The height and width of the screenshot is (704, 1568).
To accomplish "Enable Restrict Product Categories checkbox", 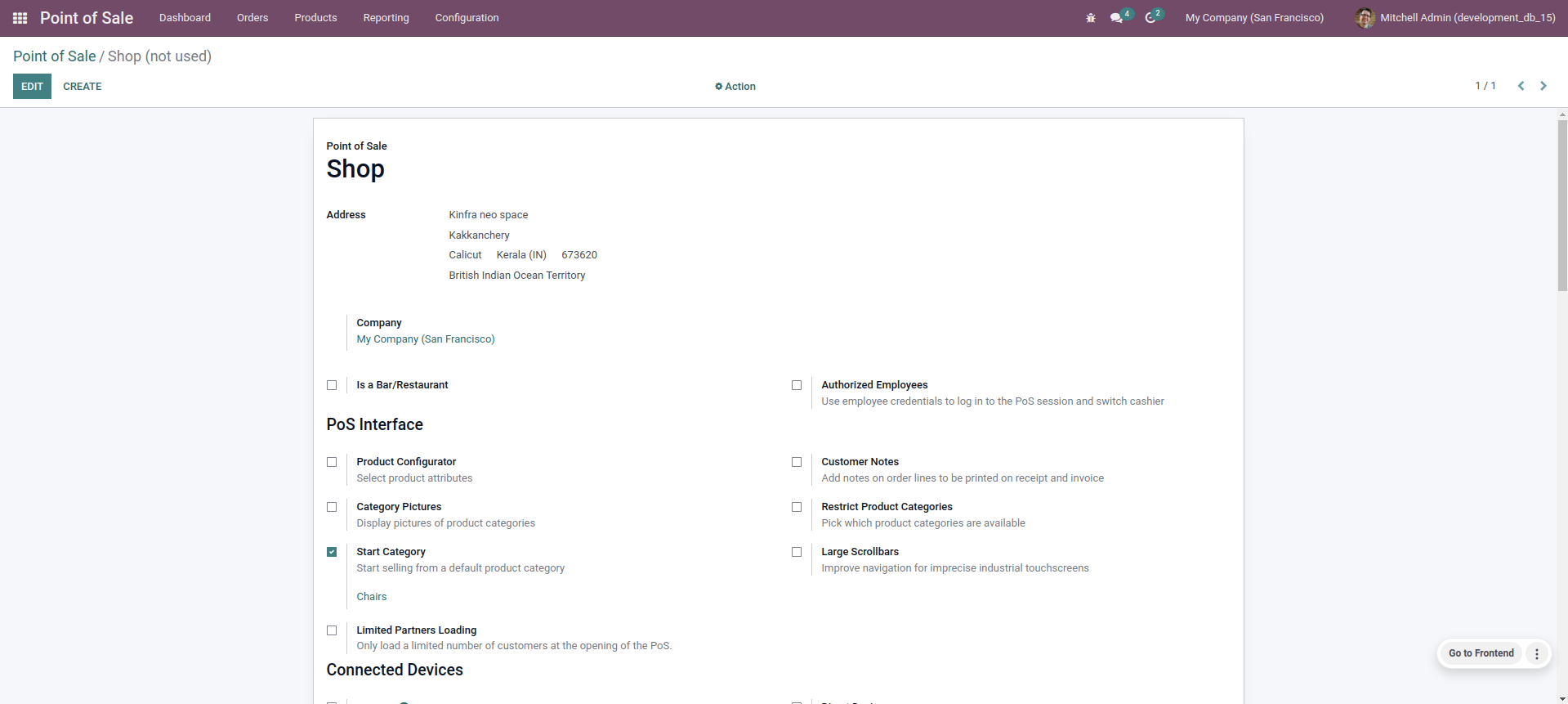I will (797, 507).
